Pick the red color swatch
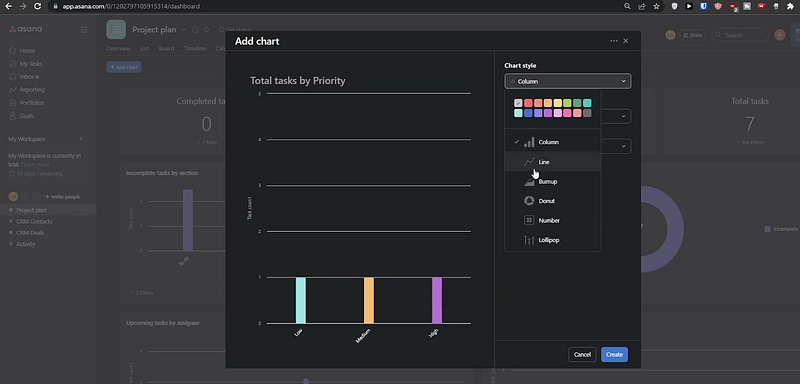 [x=528, y=103]
